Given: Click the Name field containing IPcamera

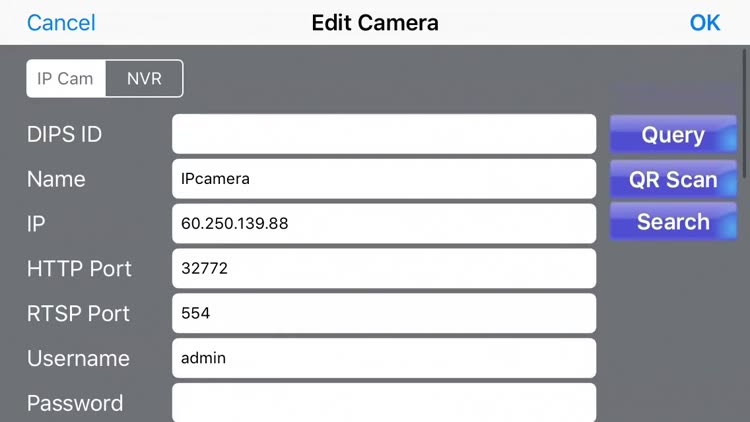Looking at the screenshot, I should pyautogui.click(x=384, y=179).
